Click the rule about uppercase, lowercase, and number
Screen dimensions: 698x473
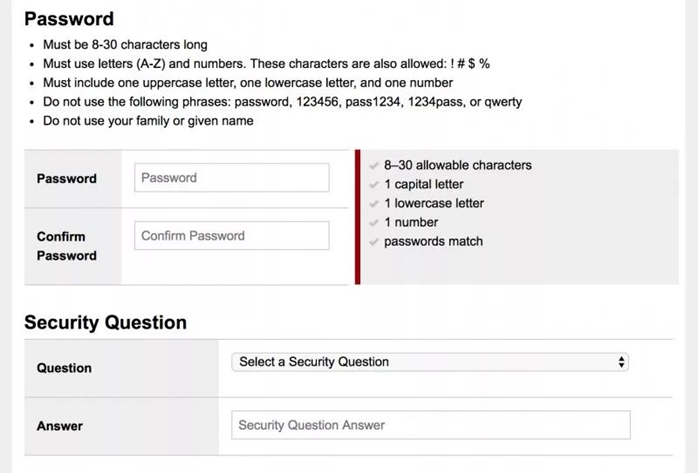click(248, 83)
